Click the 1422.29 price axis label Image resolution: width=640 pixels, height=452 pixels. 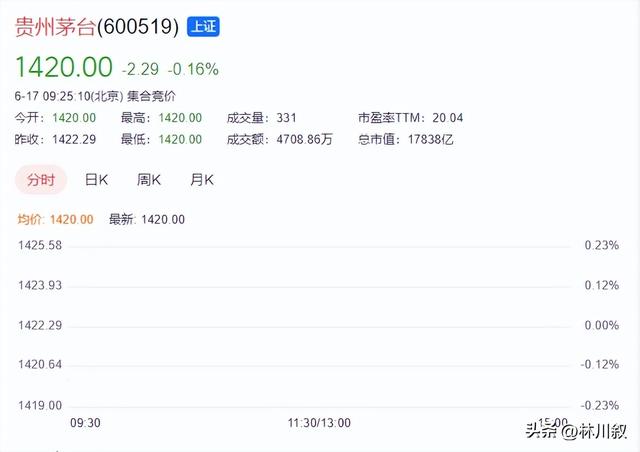[x=40, y=325]
